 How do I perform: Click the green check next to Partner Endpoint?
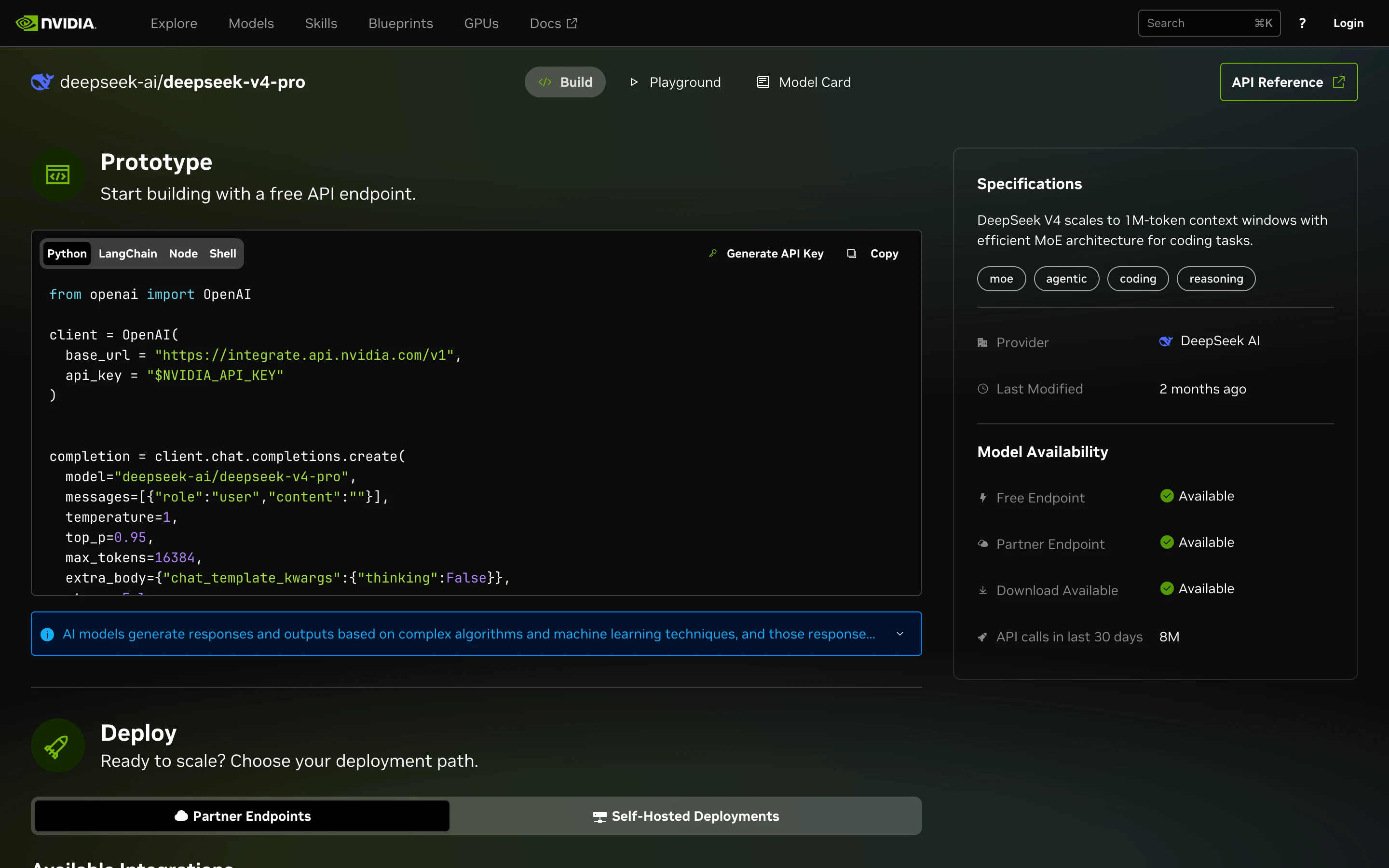pos(1167,542)
